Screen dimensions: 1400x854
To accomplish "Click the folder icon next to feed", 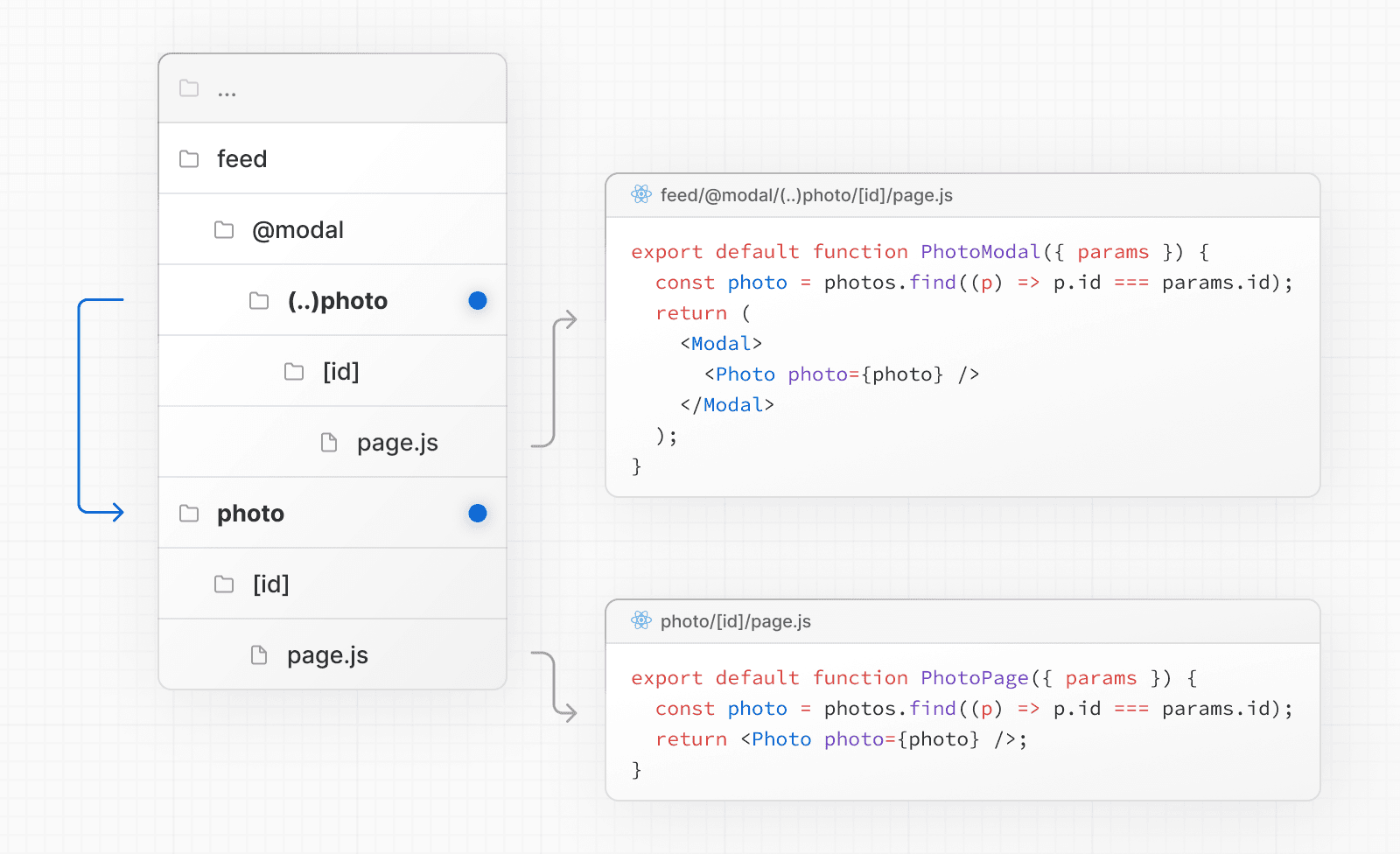I will [x=189, y=158].
